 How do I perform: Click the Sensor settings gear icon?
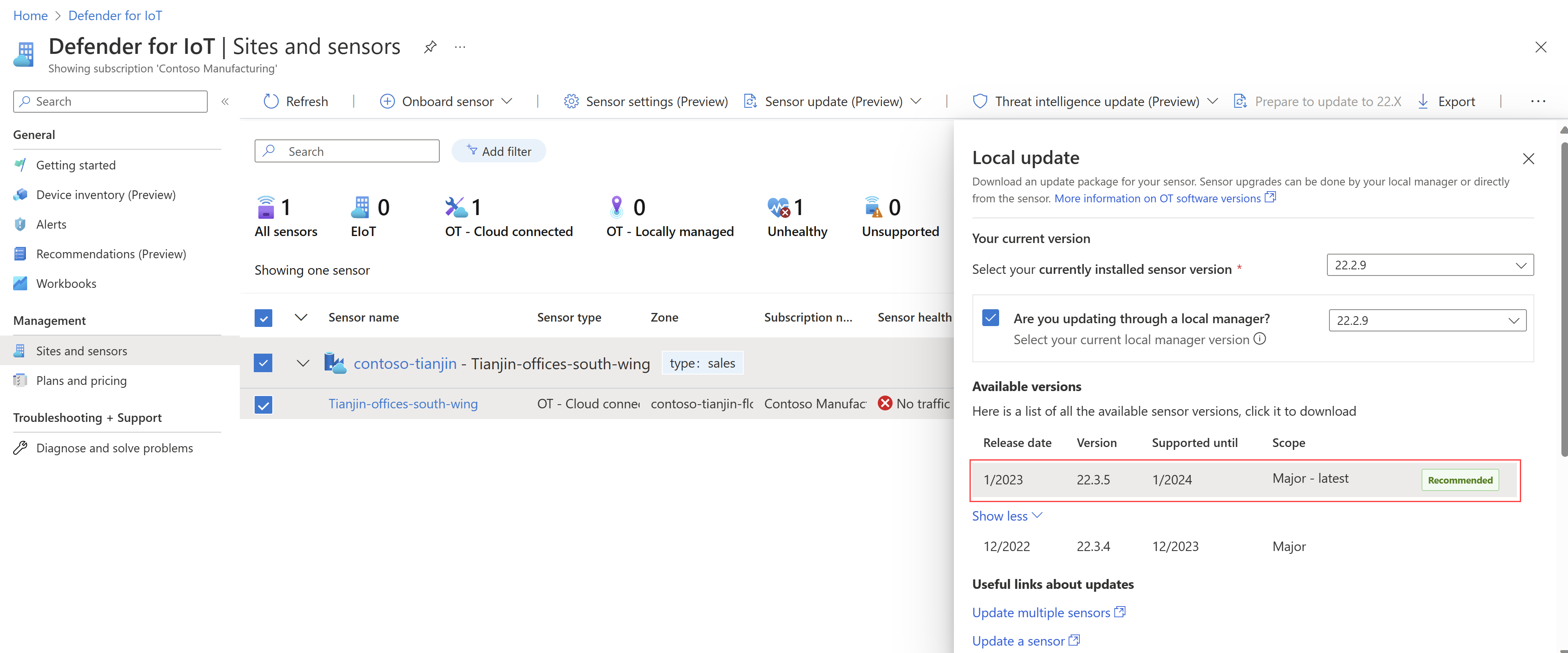pos(571,101)
